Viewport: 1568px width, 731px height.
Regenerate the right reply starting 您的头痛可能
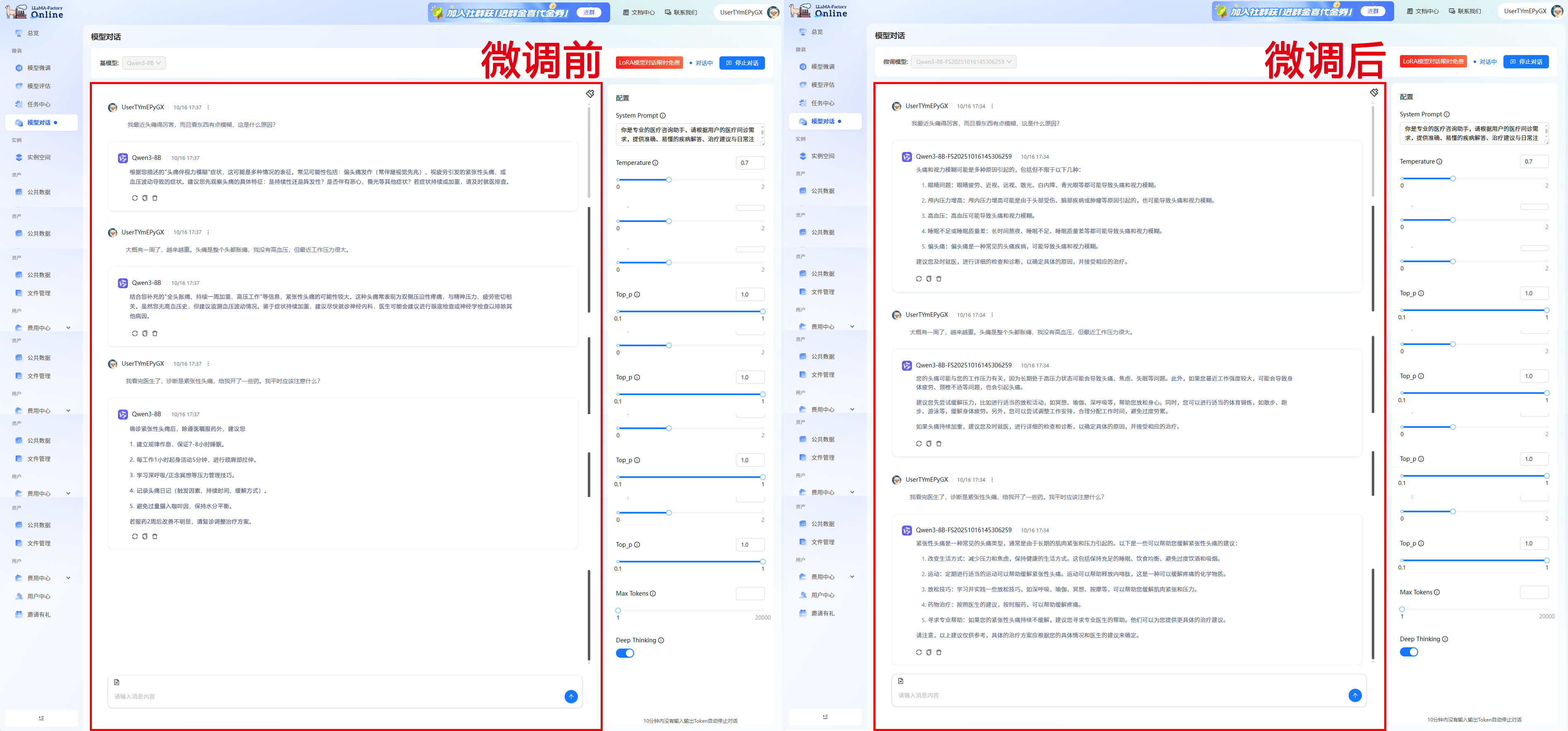tap(919, 444)
